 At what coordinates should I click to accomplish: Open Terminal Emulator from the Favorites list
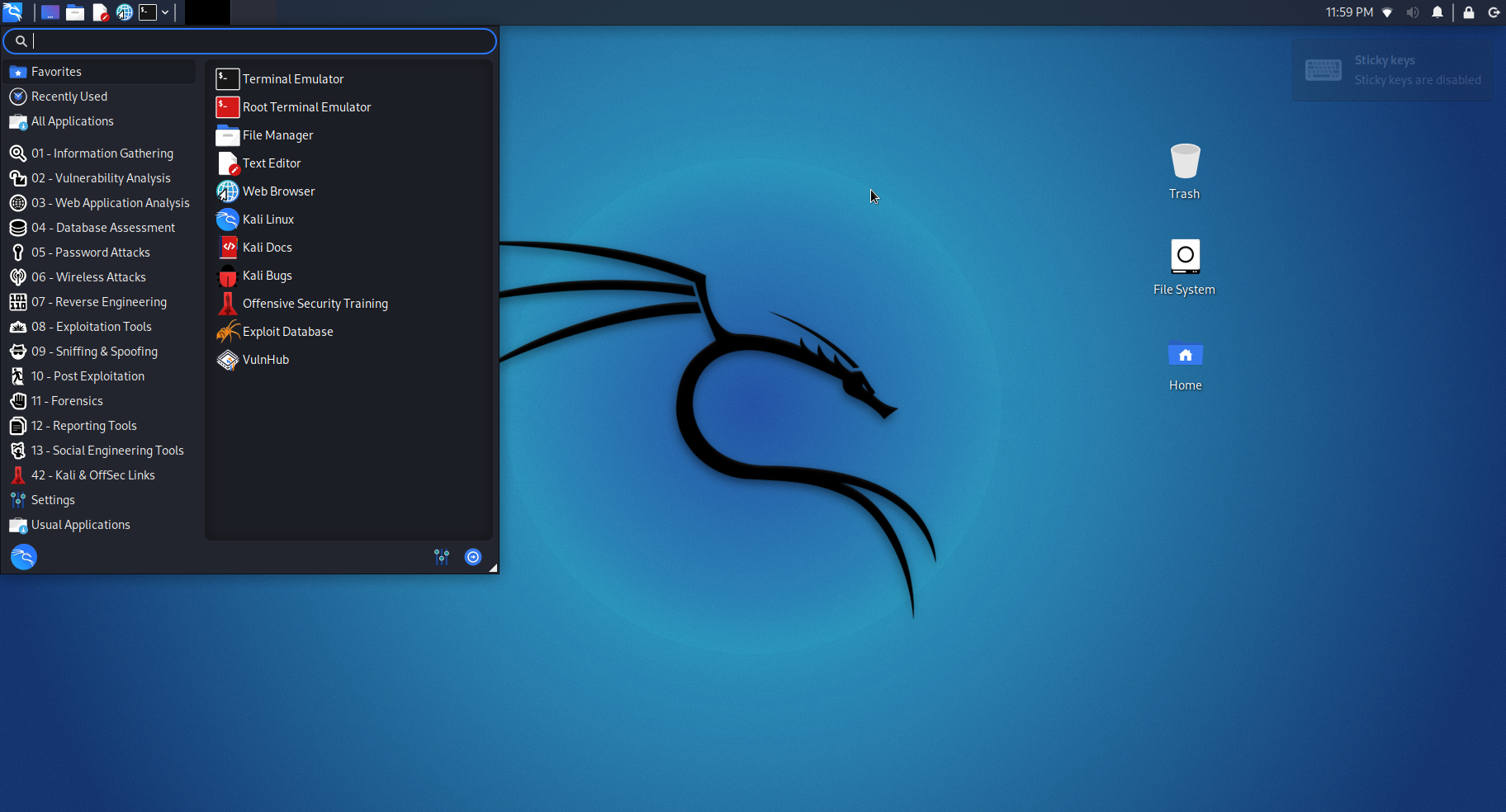point(292,79)
